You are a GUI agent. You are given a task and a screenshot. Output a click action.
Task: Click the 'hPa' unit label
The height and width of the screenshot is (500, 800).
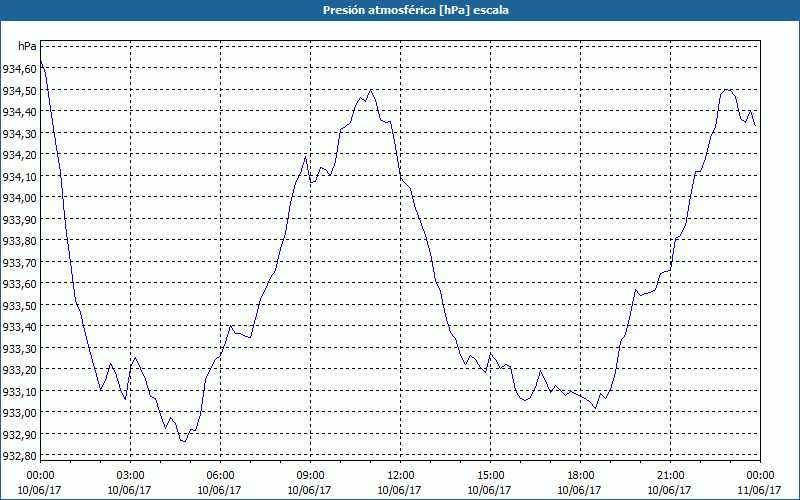(x=27, y=46)
